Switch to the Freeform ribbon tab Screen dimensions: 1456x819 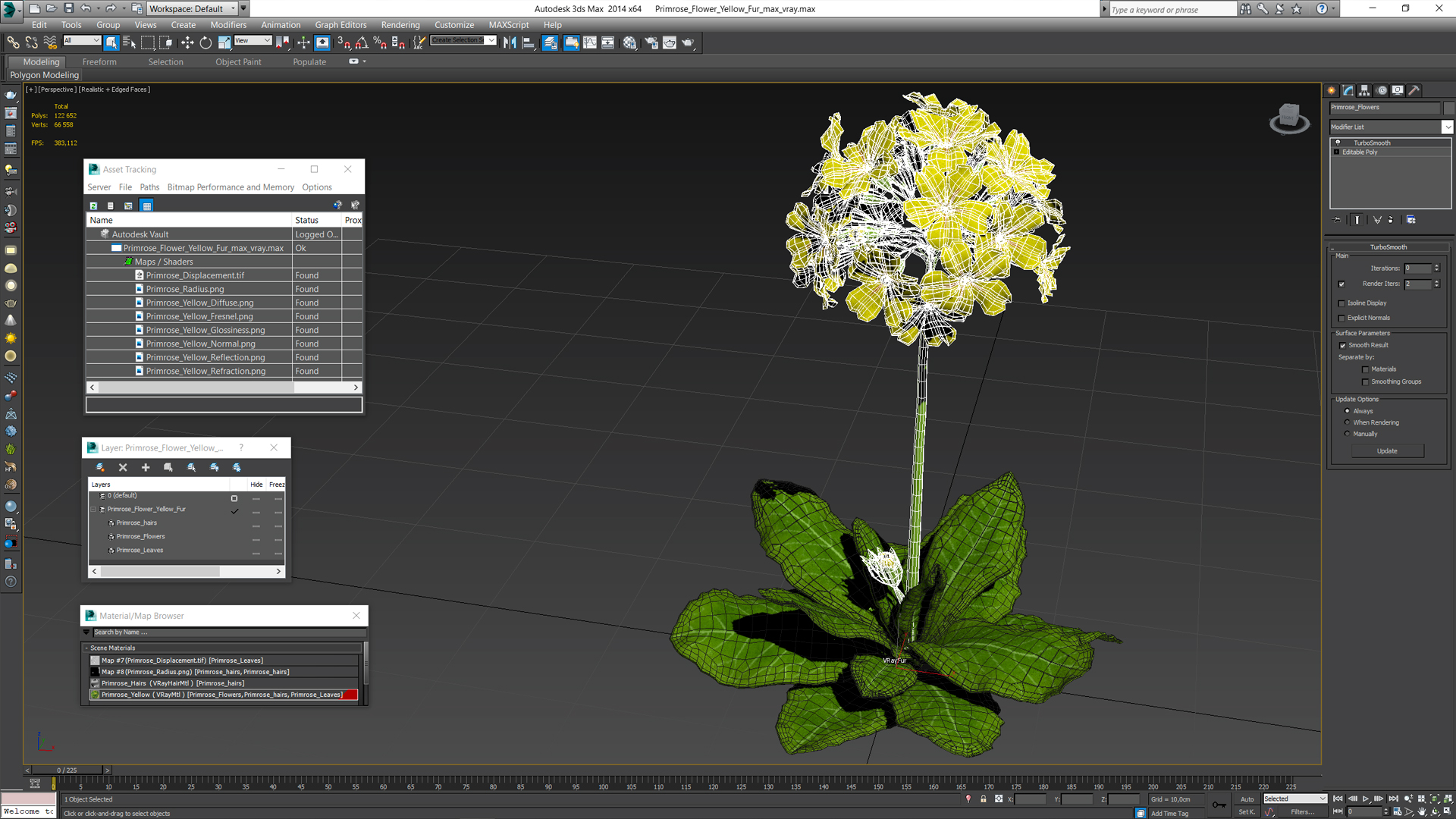(x=99, y=62)
